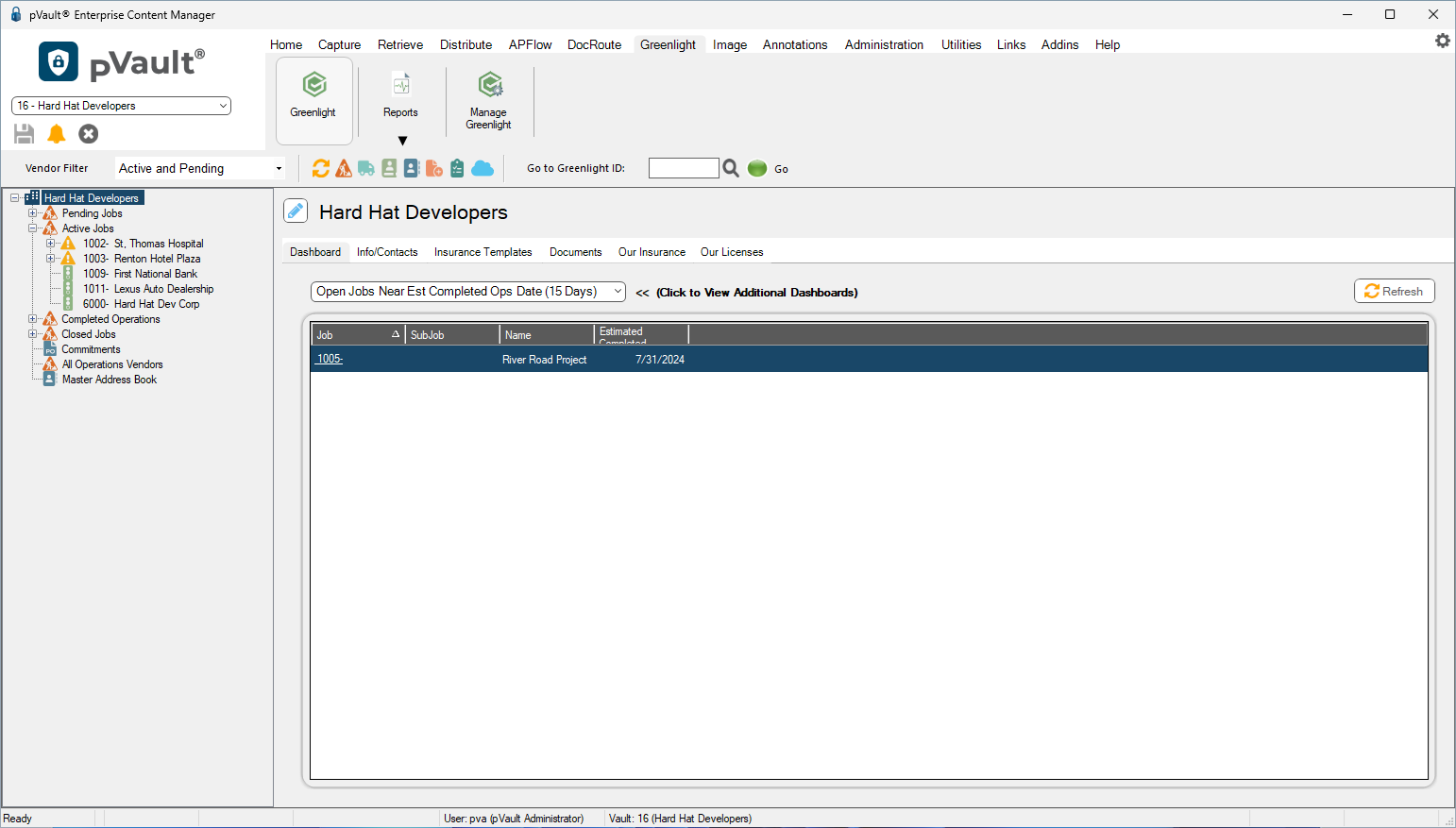Open the APFlow menu
The height and width of the screenshot is (828, 1456).
coord(530,44)
